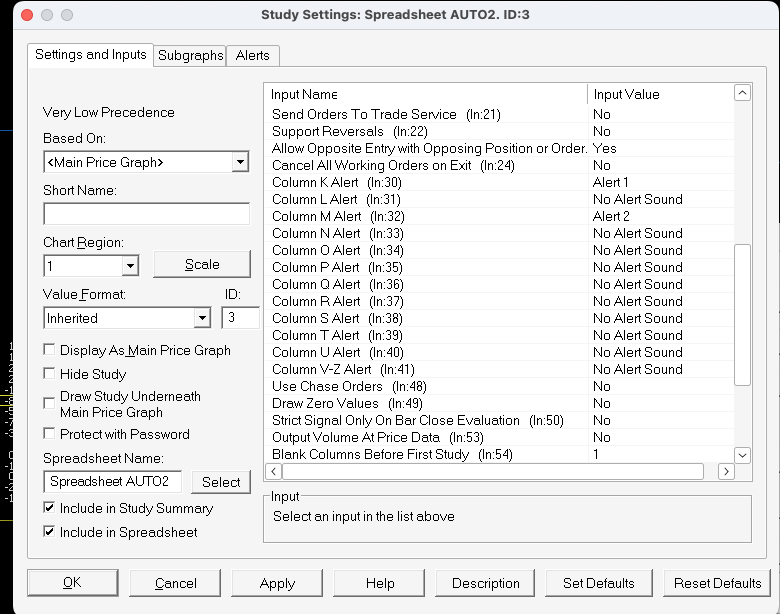Open the Value Format dropdown
This screenshot has height=614, width=780.
[202, 318]
